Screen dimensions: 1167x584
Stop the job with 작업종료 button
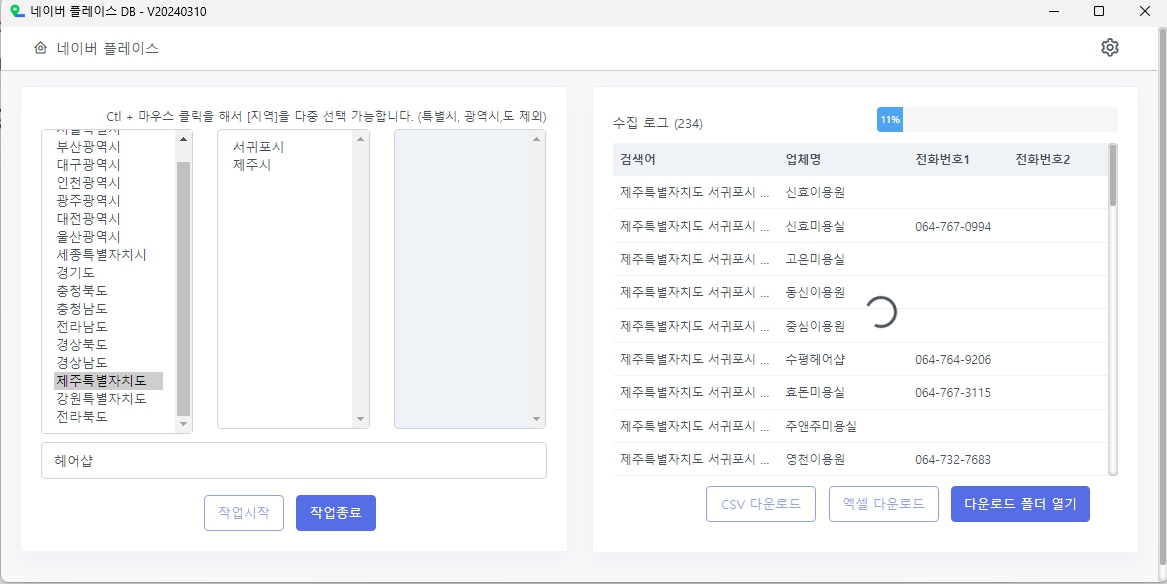[x=336, y=513]
